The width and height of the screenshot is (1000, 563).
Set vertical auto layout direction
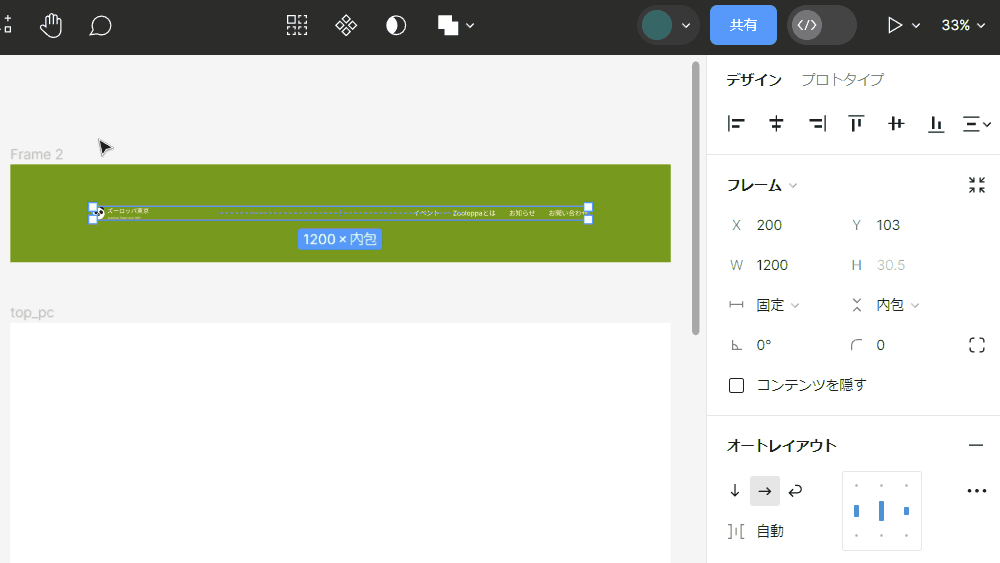pos(735,490)
